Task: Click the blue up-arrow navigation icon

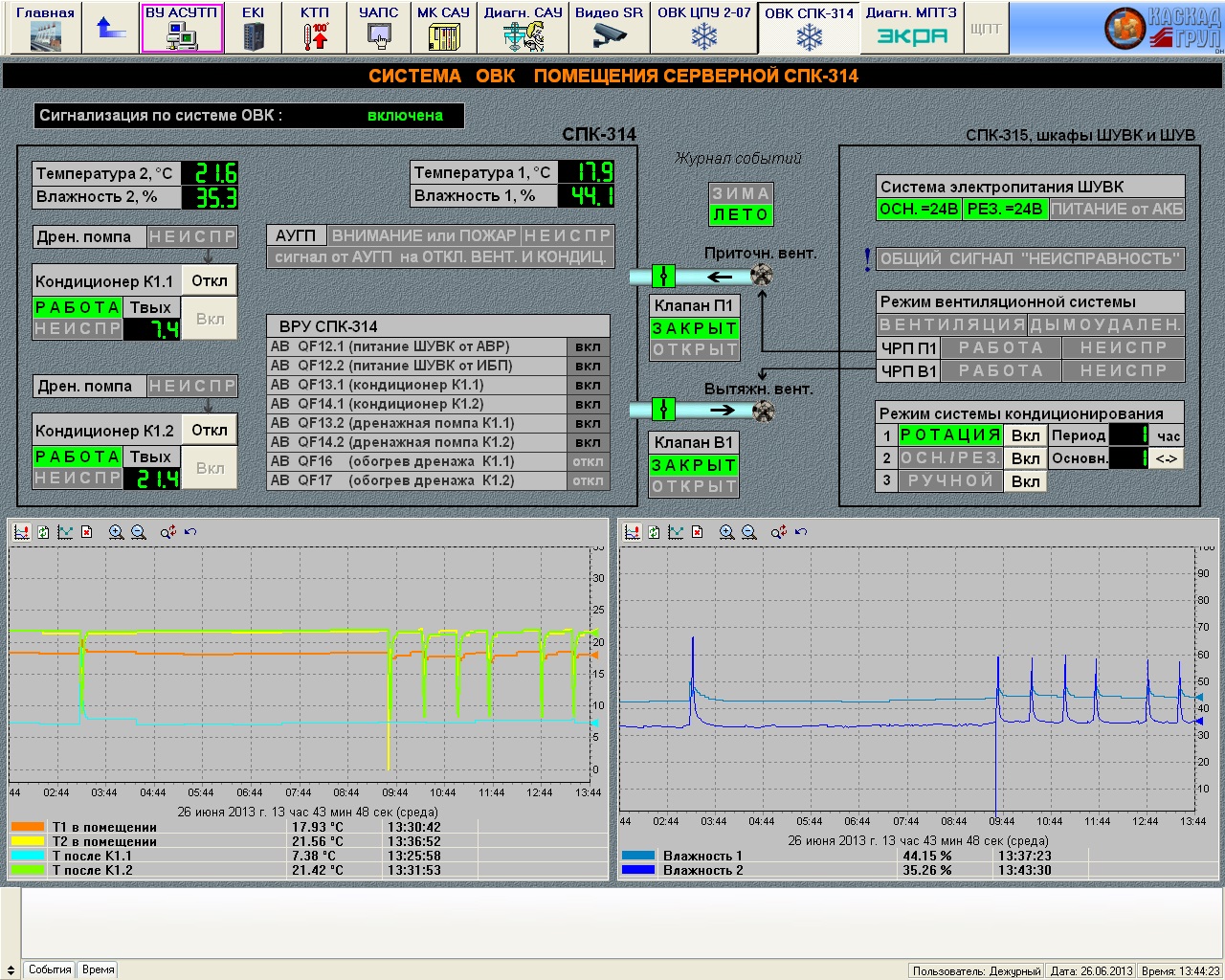Action: (112, 28)
